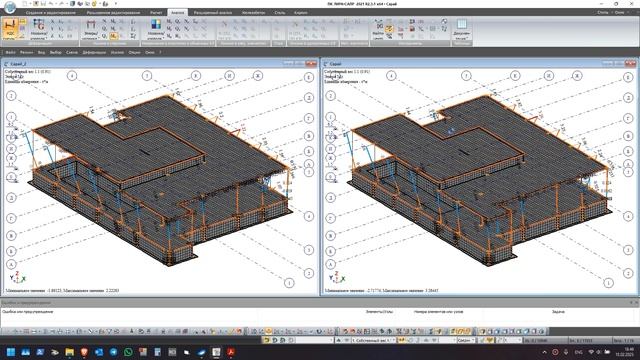Show Mx plate moment mosaic
This screenshot has height=360, width=640.
(x=169, y=22)
